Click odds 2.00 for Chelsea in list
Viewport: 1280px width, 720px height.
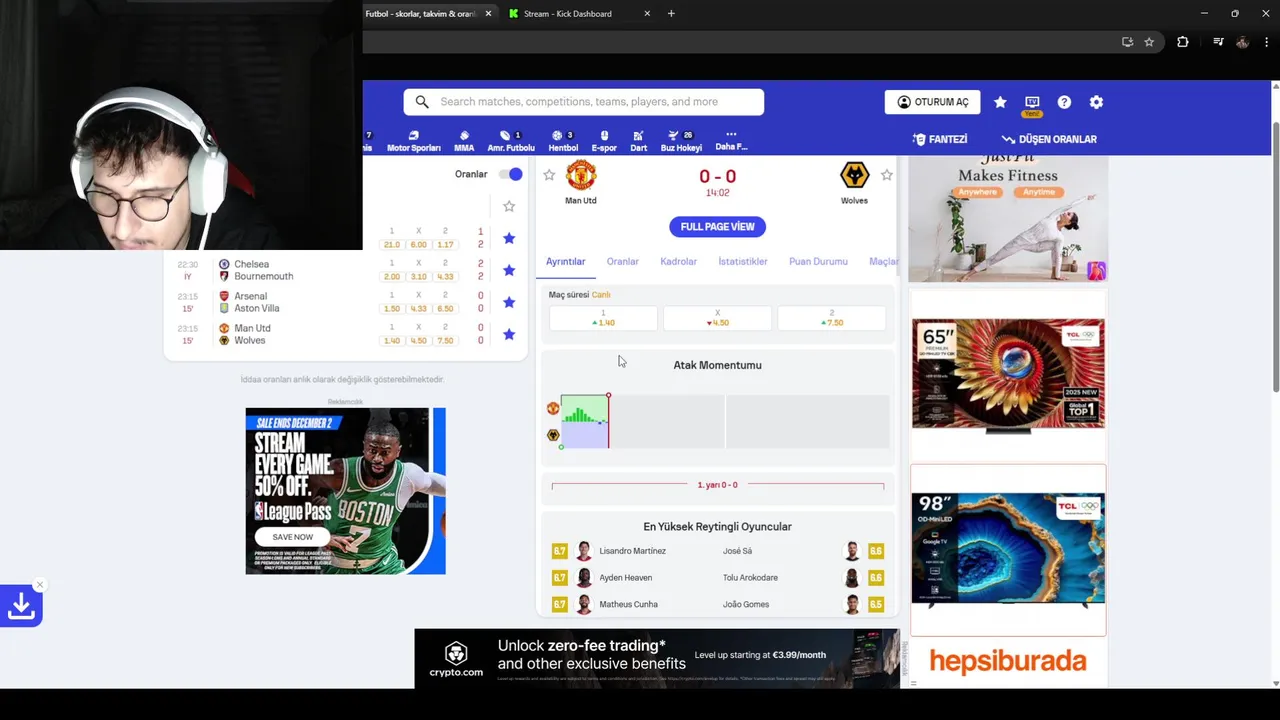[392, 276]
